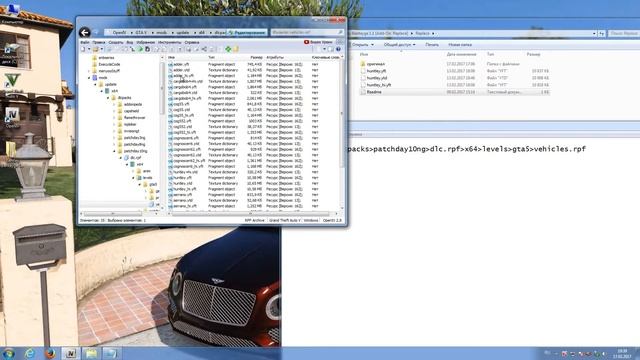The width and height of the screenshot is (640, 360).
Task: Click the green arrow toolbar icon in OpenIV
Action: 140,49
